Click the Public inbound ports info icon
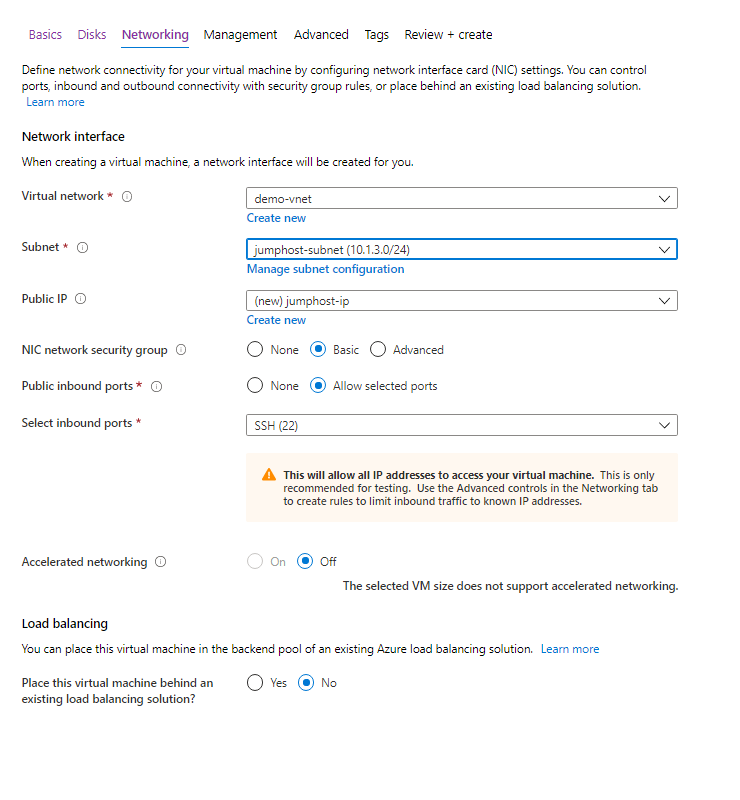Image resolution: width=740 pixels, height=800 pixels. coord(157,386)
